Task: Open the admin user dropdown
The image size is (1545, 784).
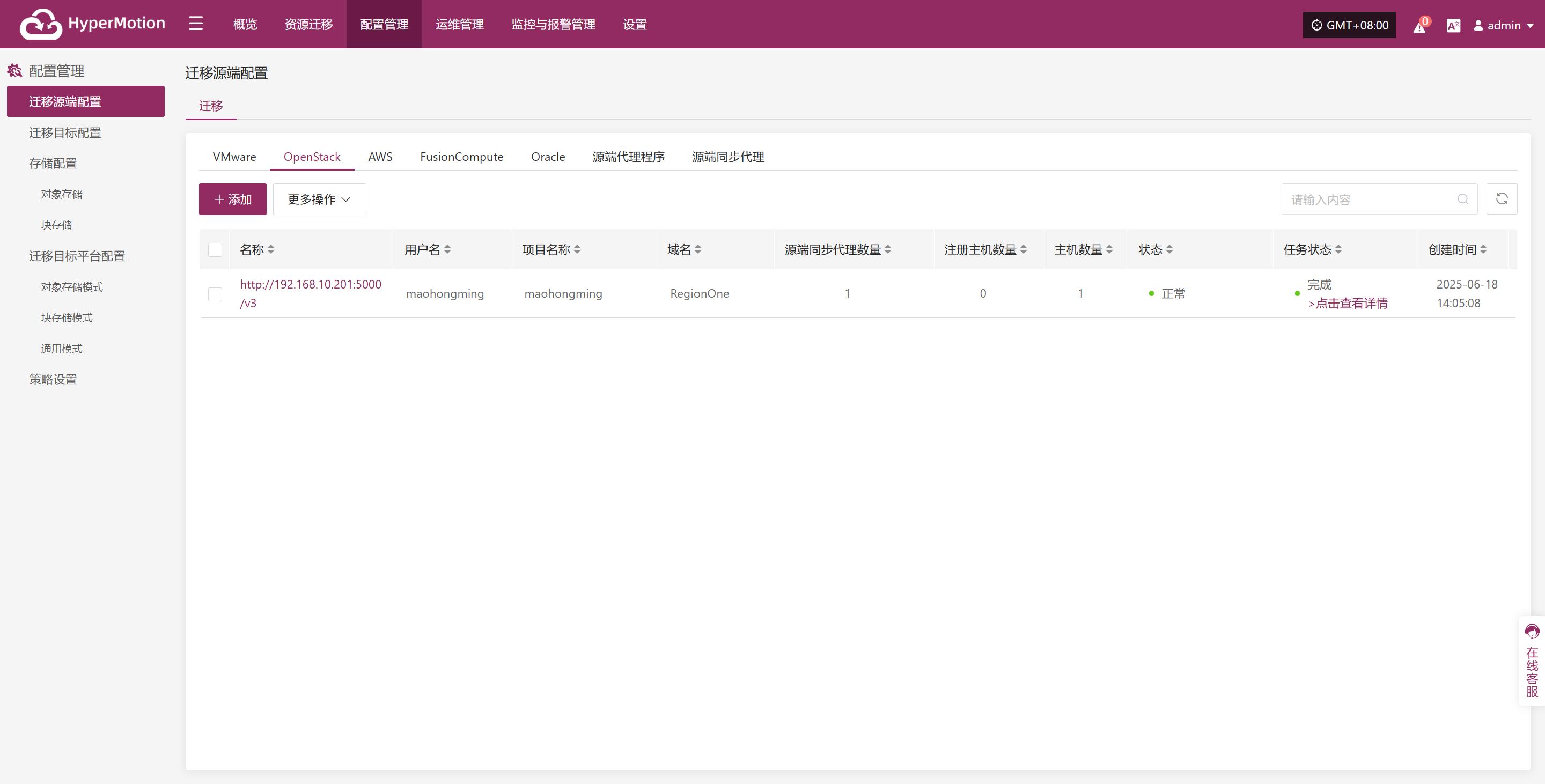Action: coord(1504,25)
